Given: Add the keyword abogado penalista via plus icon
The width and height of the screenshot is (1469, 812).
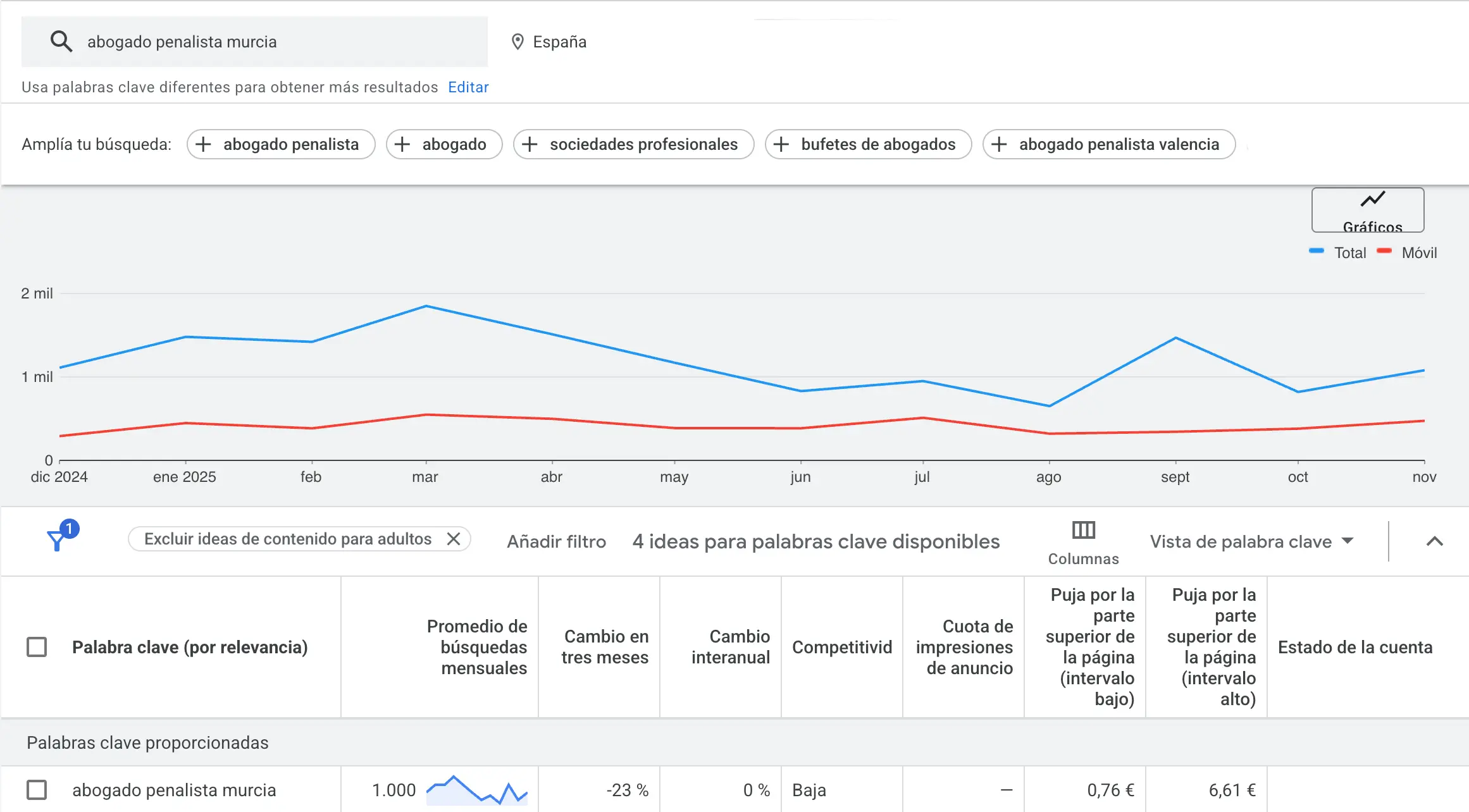Looking at the screenshot, I should point(204,144).
